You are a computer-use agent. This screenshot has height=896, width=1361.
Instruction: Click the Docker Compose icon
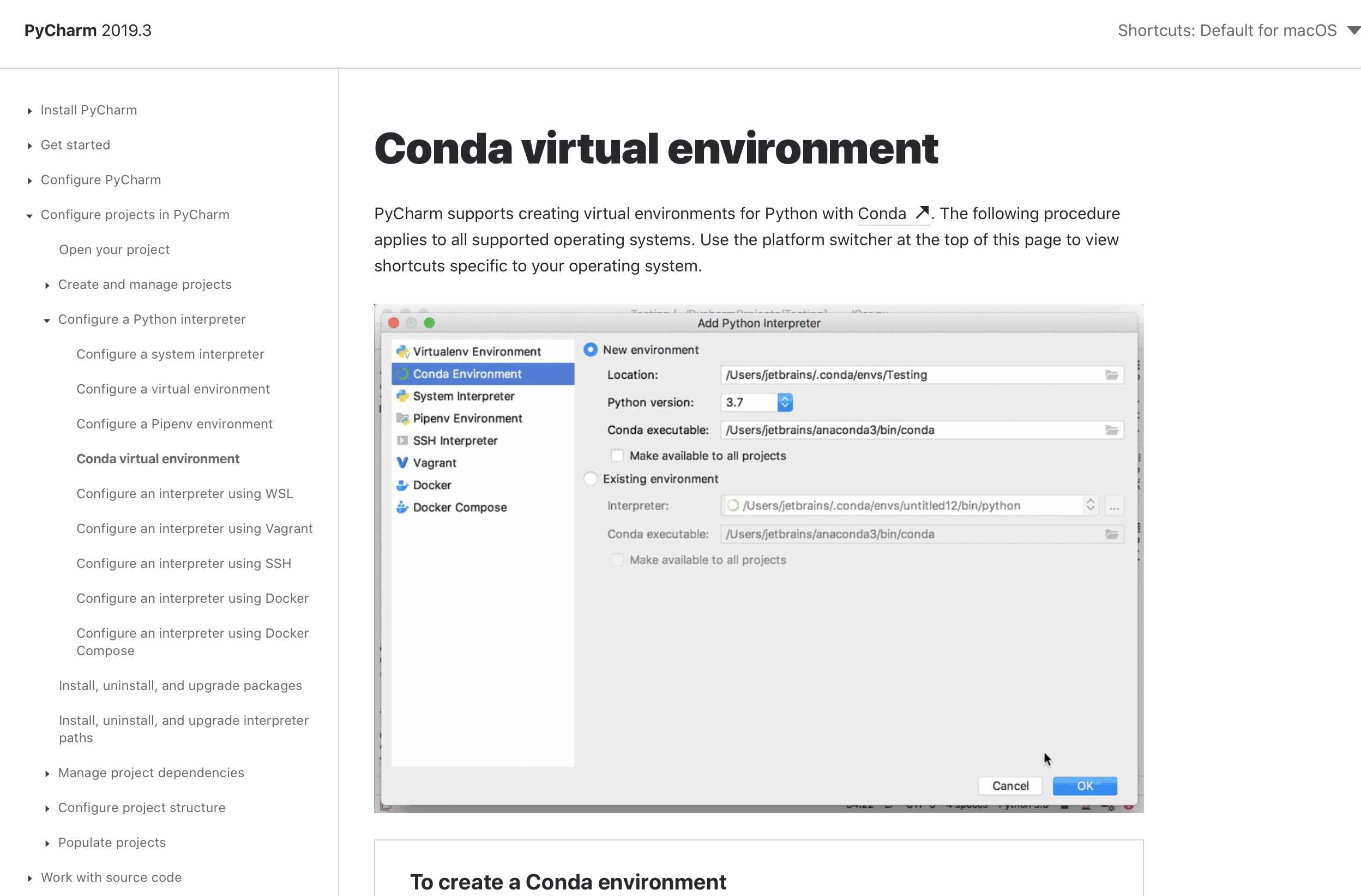point(402,507)
